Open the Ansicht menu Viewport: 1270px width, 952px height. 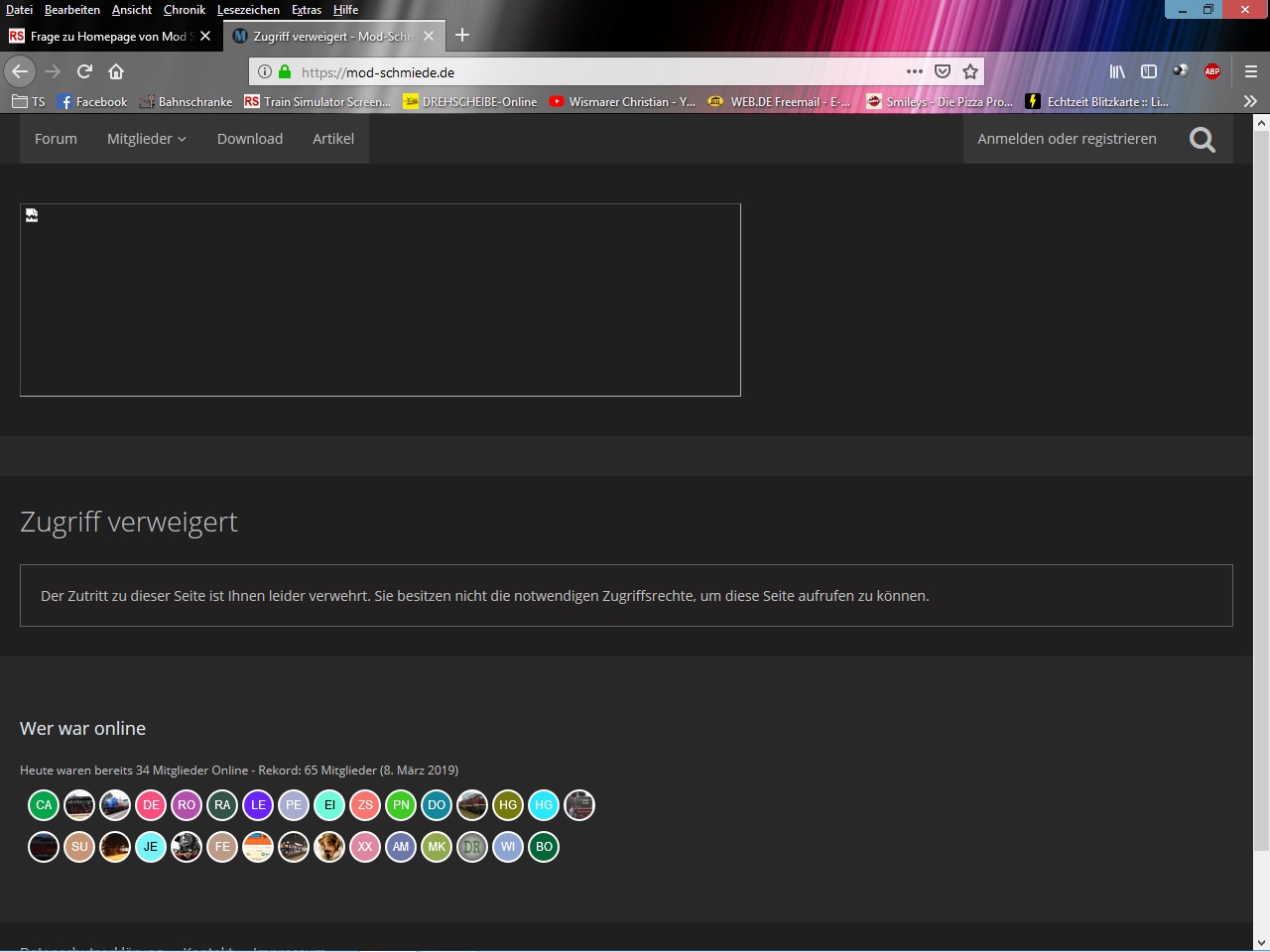point(132,9)
